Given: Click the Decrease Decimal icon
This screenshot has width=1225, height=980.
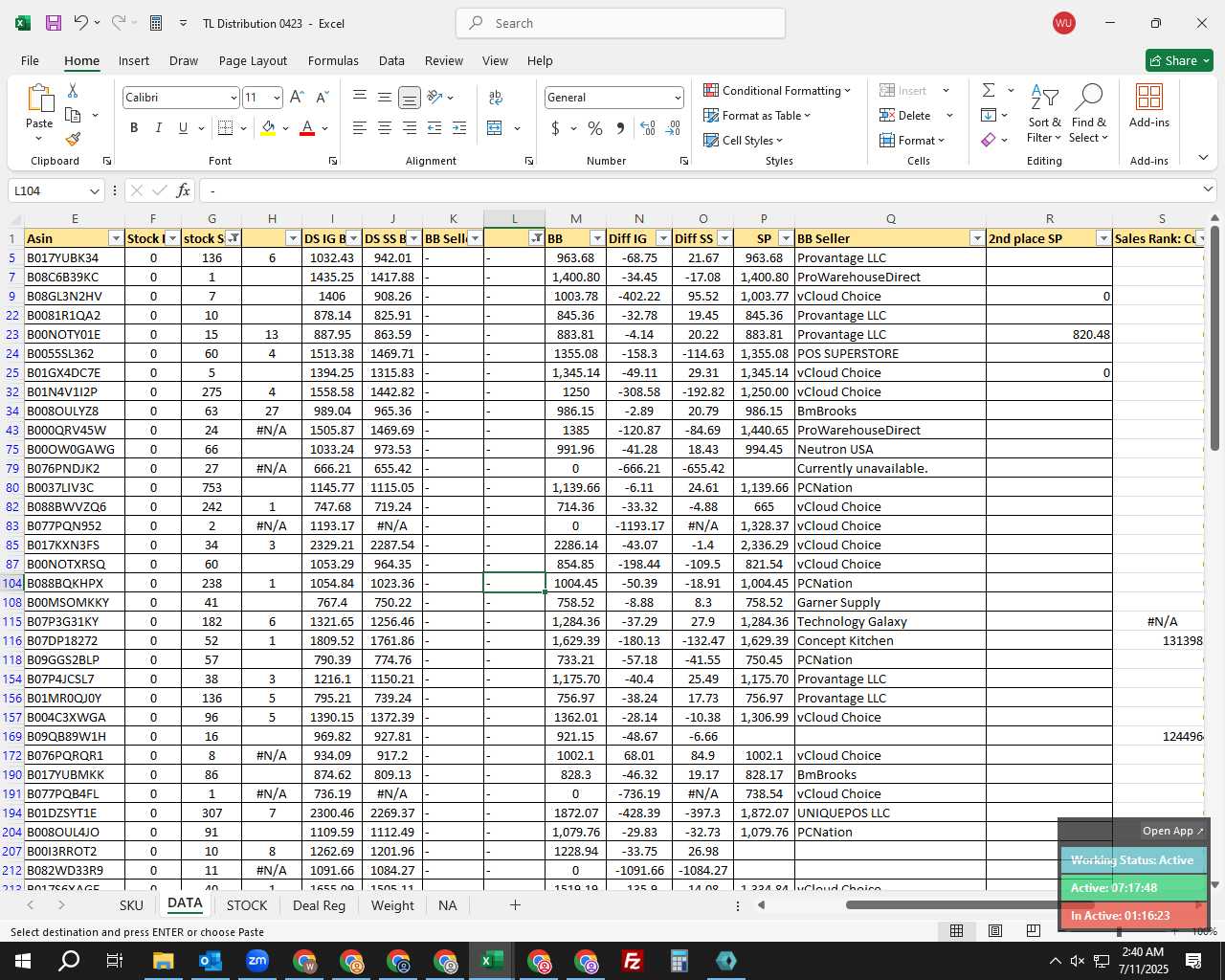Looking at the screenshot, I should pyautogui.click(x=673, y=128).
